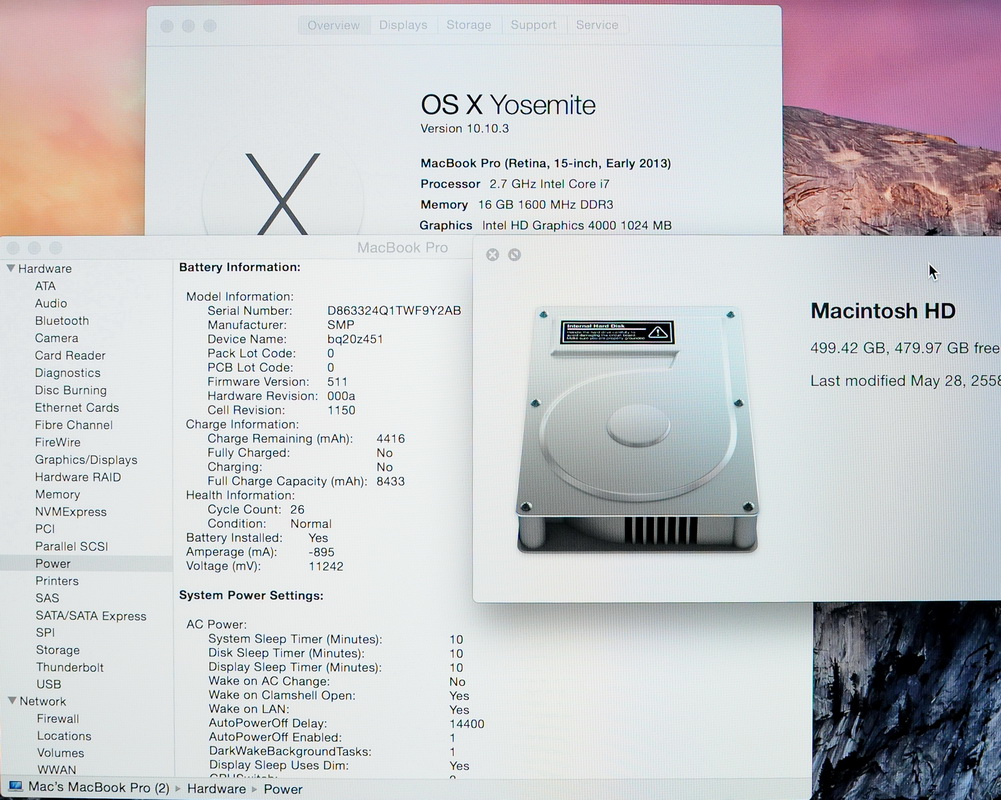
Task: Click the Macintosh HD hard disk icon
Action: point(637,429)
